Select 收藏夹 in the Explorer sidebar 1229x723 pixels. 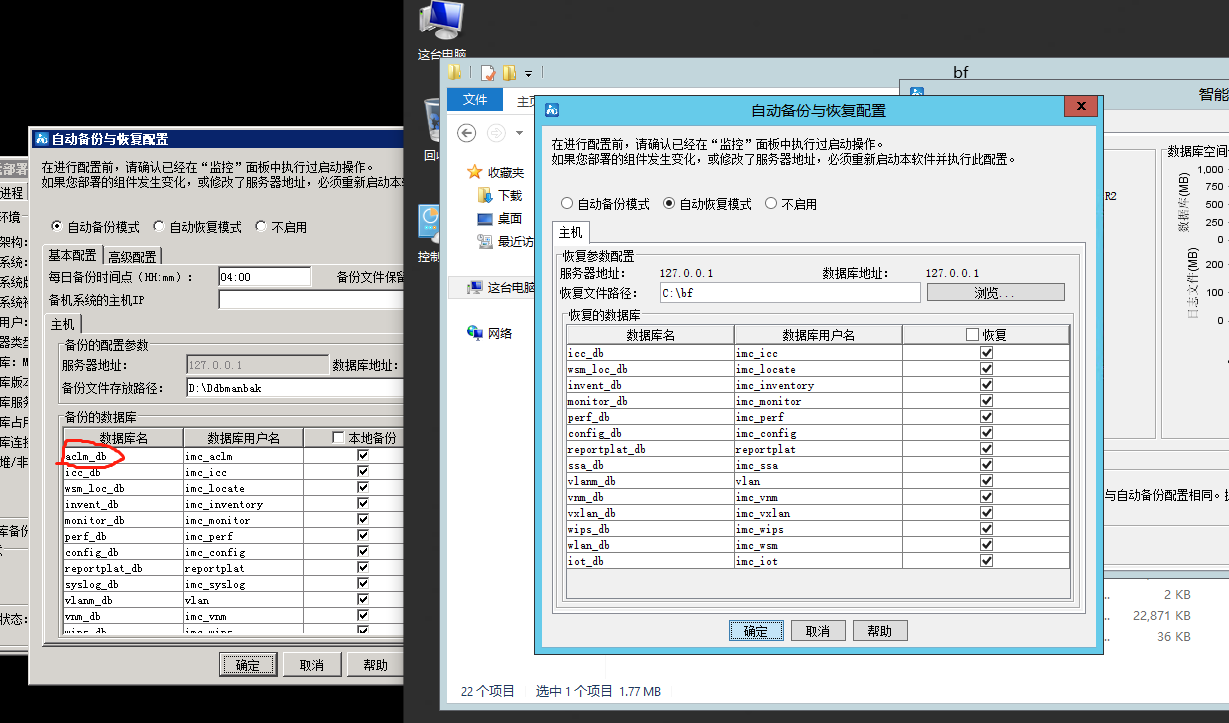496,173
